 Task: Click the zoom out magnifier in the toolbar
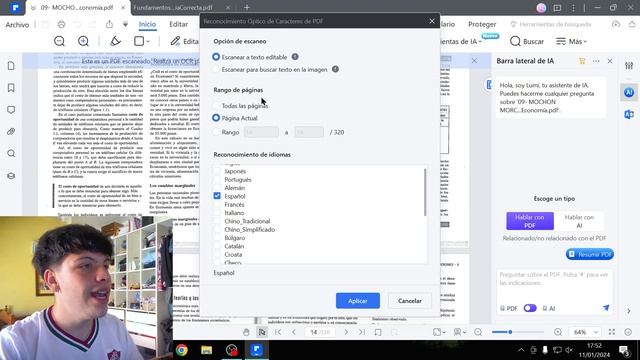59,41
